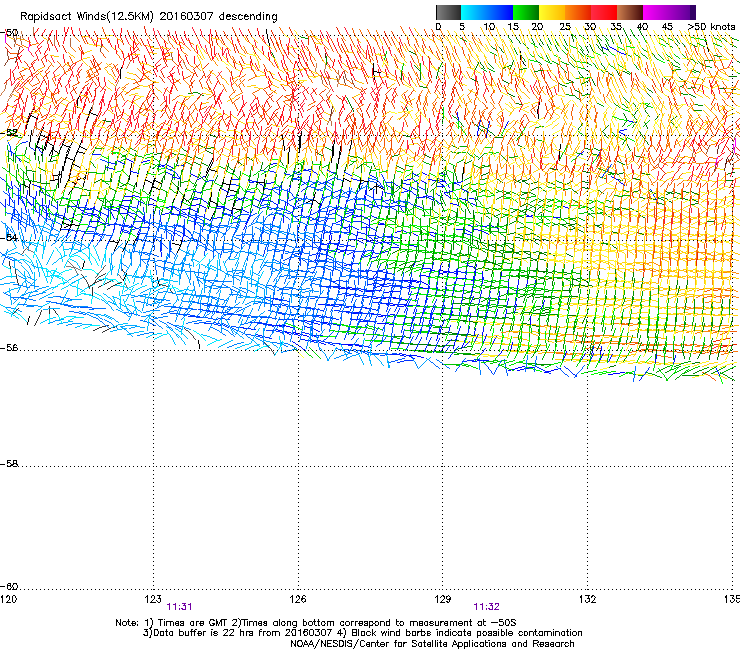
Task: Click the NOAA/NESDIS credit line
Action: 432,644
